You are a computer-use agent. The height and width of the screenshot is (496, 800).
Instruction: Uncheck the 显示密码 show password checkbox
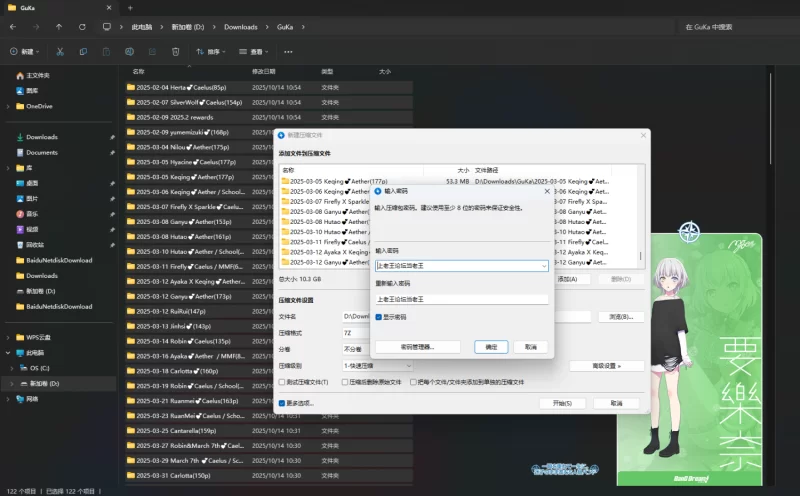point(379,316)
